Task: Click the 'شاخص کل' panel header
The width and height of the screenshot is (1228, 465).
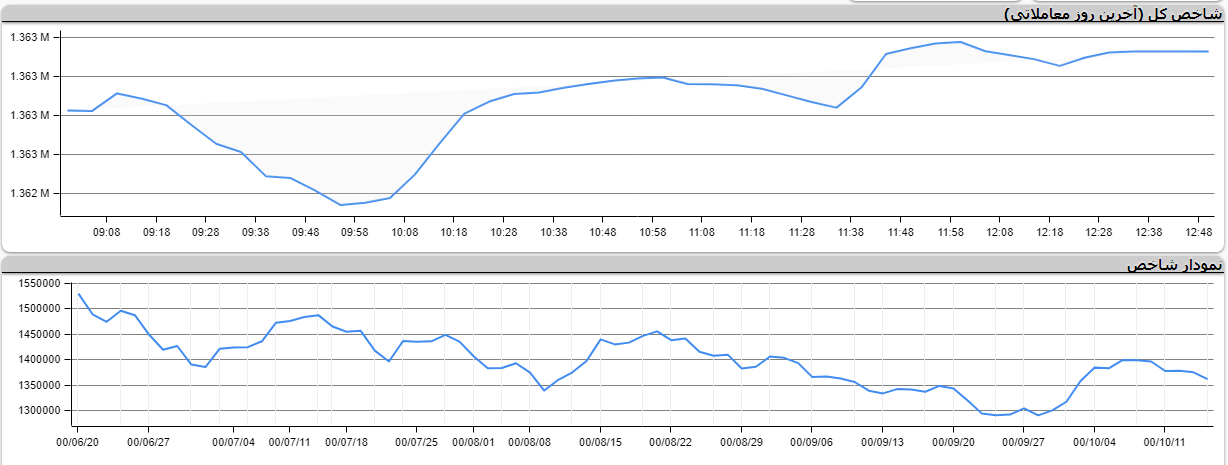Action: (x=1112, y=14)
